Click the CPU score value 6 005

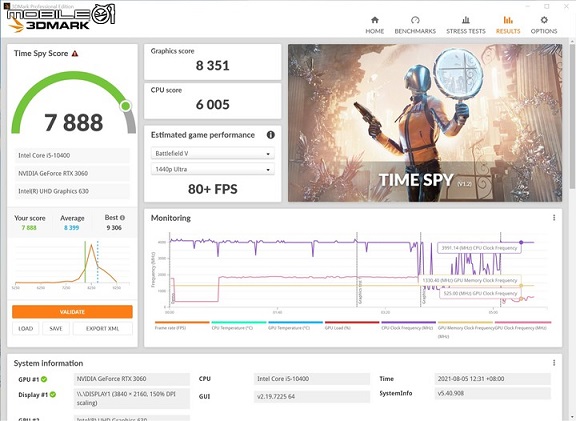click(x=212, y=105)
